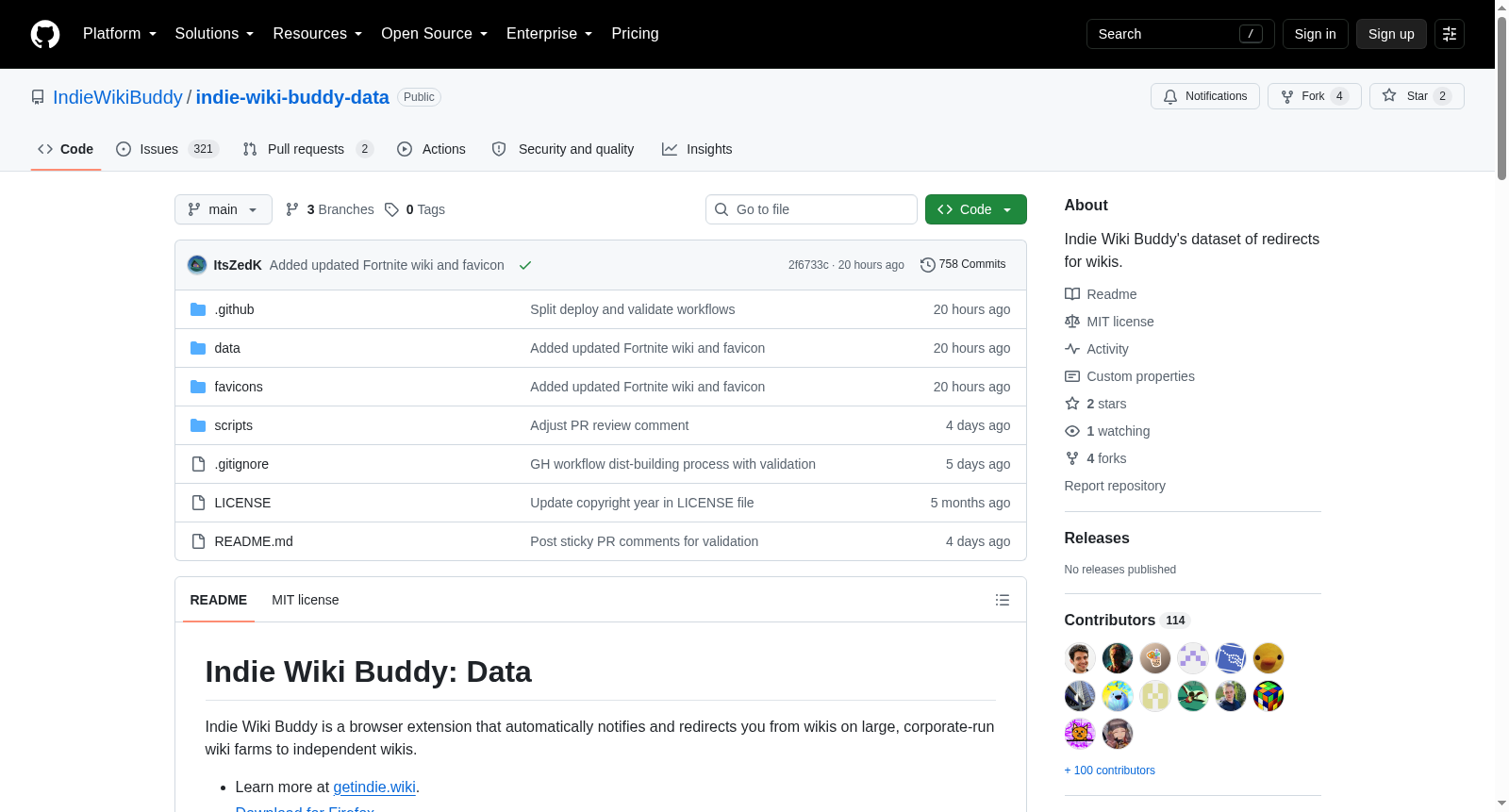The width and height of the screenshot is (1509, 812).
Task: Click the Notifications bell button
Action: click(x=1205, y=96)
